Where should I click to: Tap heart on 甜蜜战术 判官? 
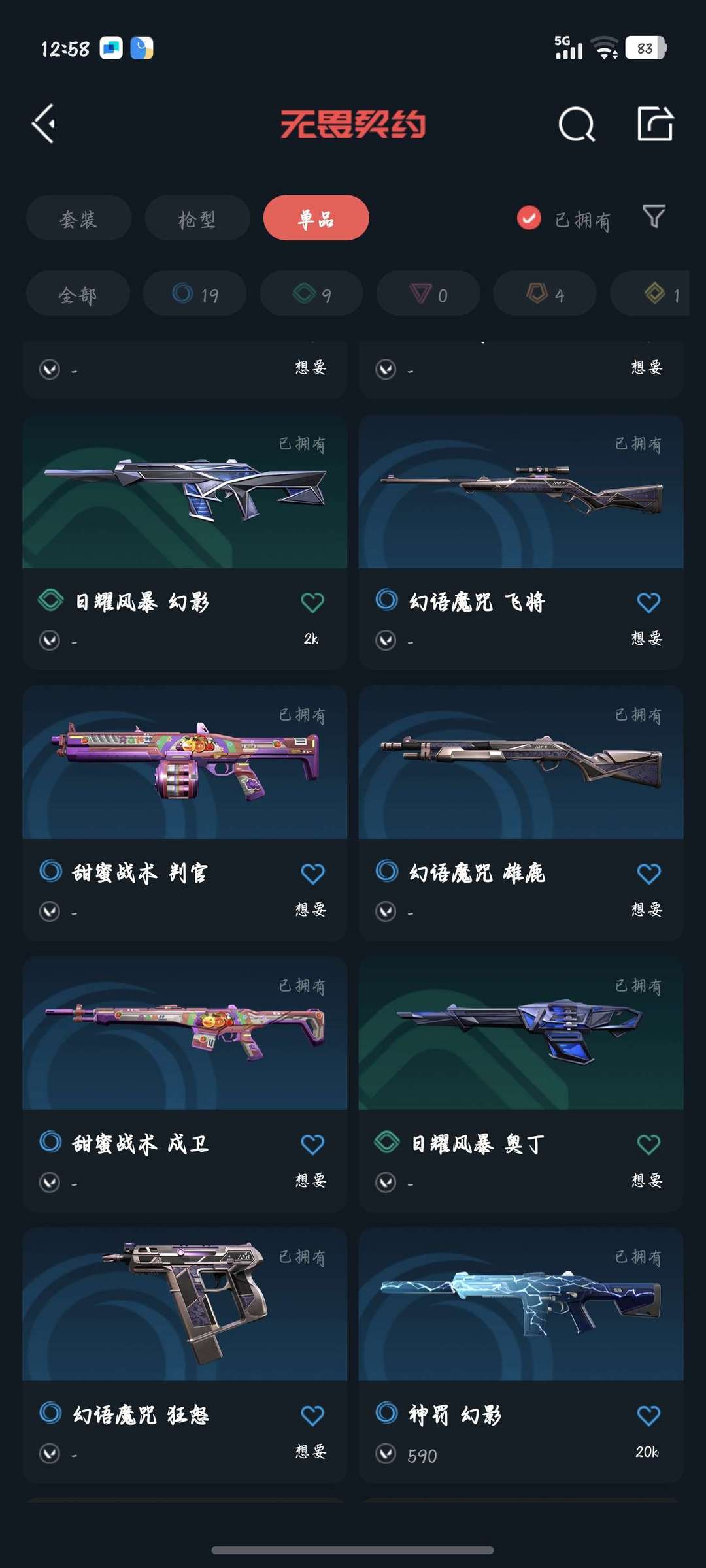pyautogui.click(x=312, y=874)
